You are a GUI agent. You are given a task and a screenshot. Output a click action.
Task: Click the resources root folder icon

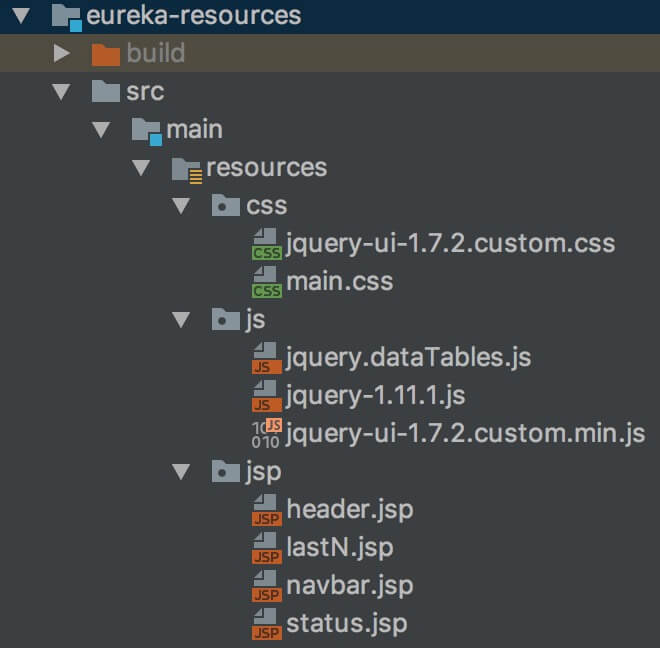click(187, 168)
